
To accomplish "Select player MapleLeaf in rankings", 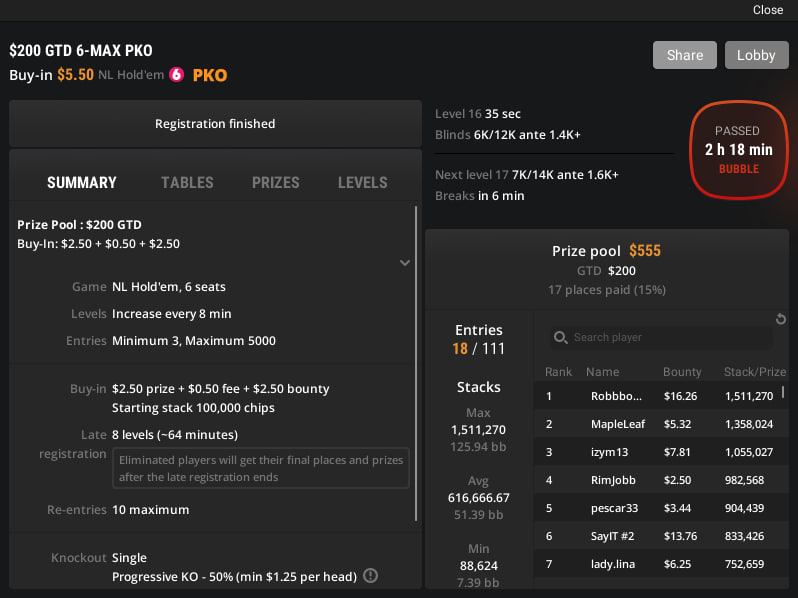I will [616, 424].
